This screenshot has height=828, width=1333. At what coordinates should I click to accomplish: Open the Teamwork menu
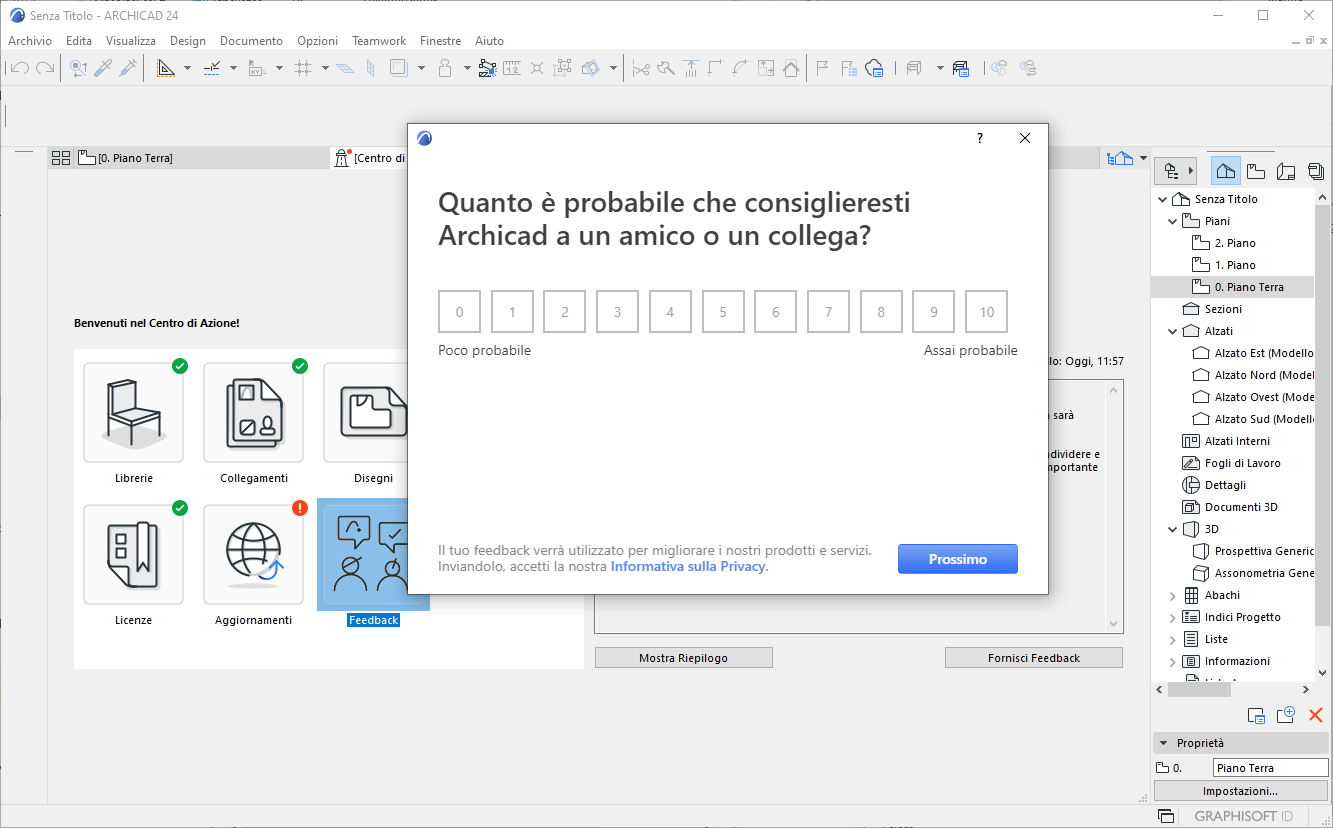(379, 41)
